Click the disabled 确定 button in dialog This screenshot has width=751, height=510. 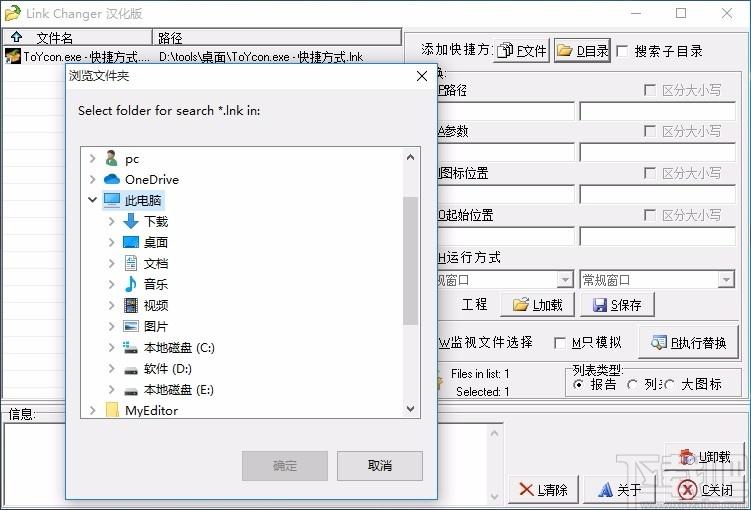(x=285, y=465)
